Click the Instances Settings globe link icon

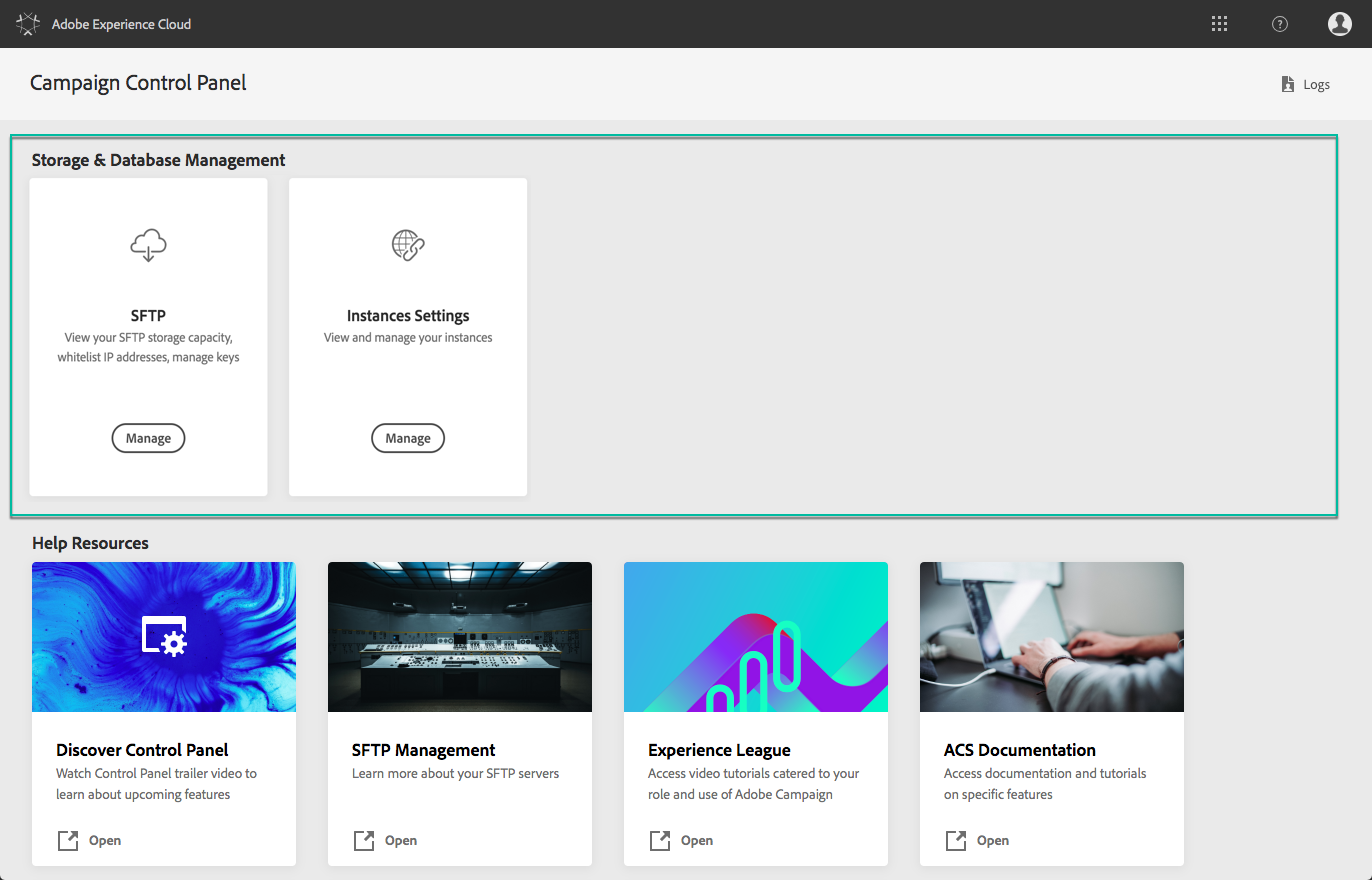coord(408,245)
